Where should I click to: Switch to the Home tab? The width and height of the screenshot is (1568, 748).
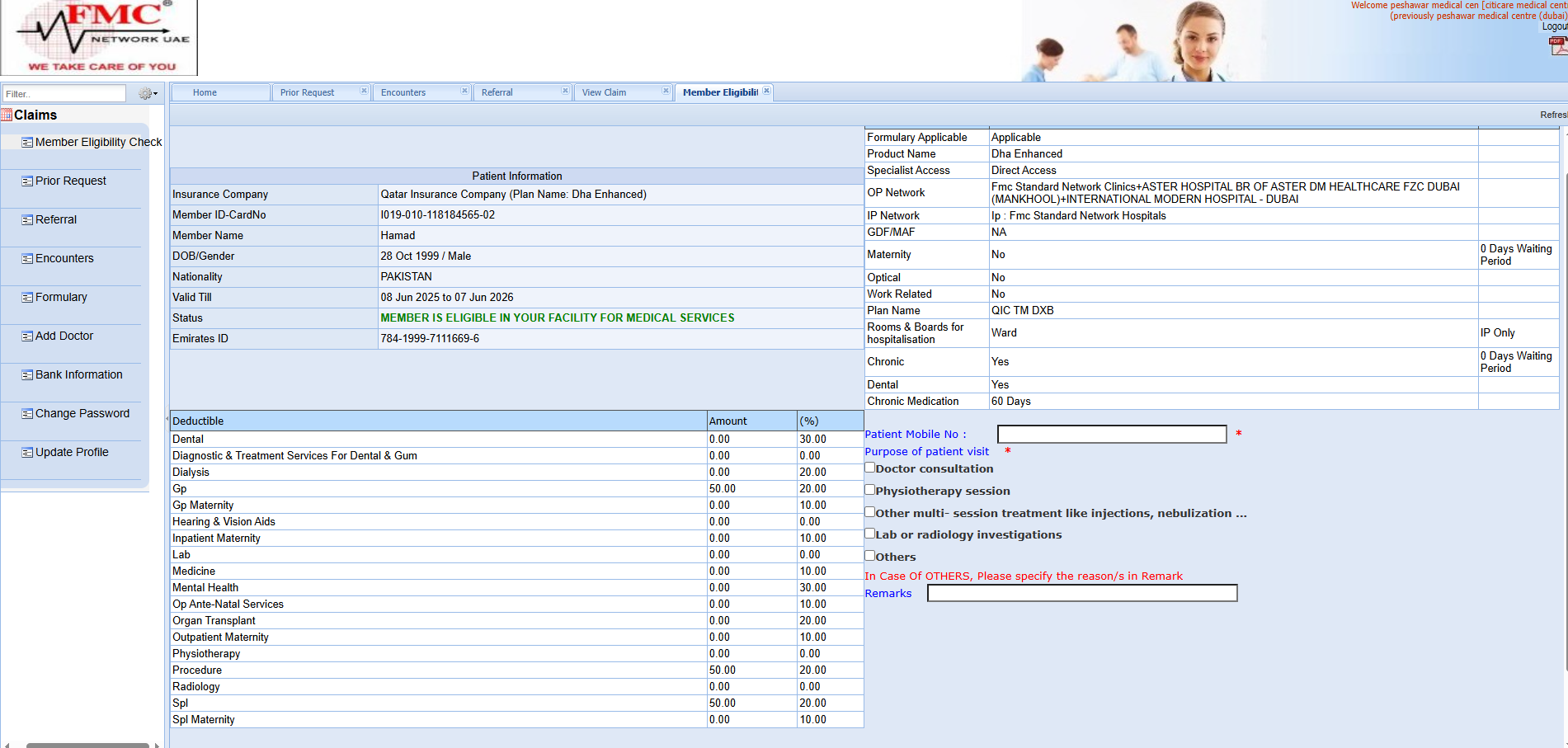pos(205,92)
